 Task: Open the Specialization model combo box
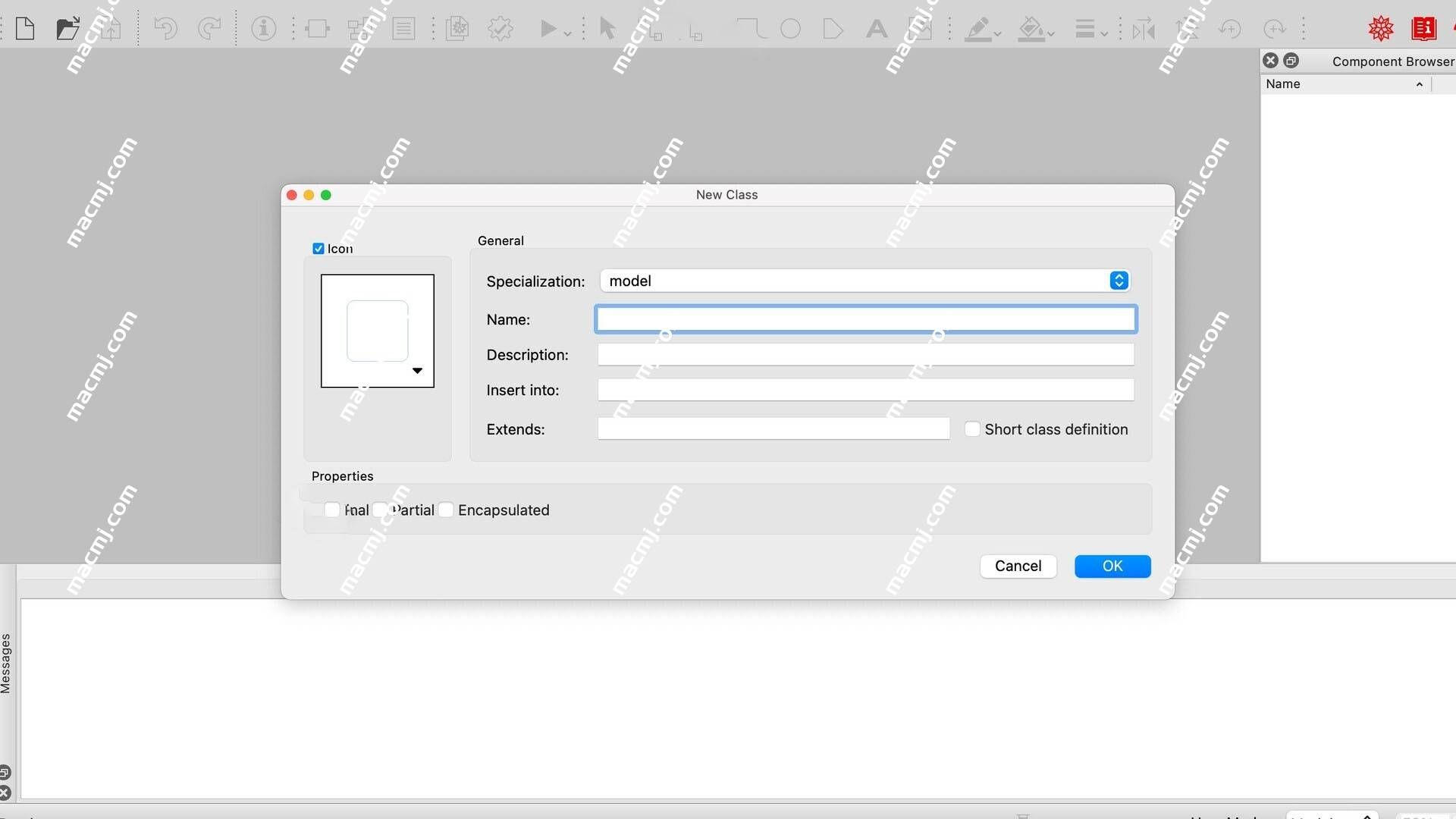pyautogui.click(x=865, y=281)
